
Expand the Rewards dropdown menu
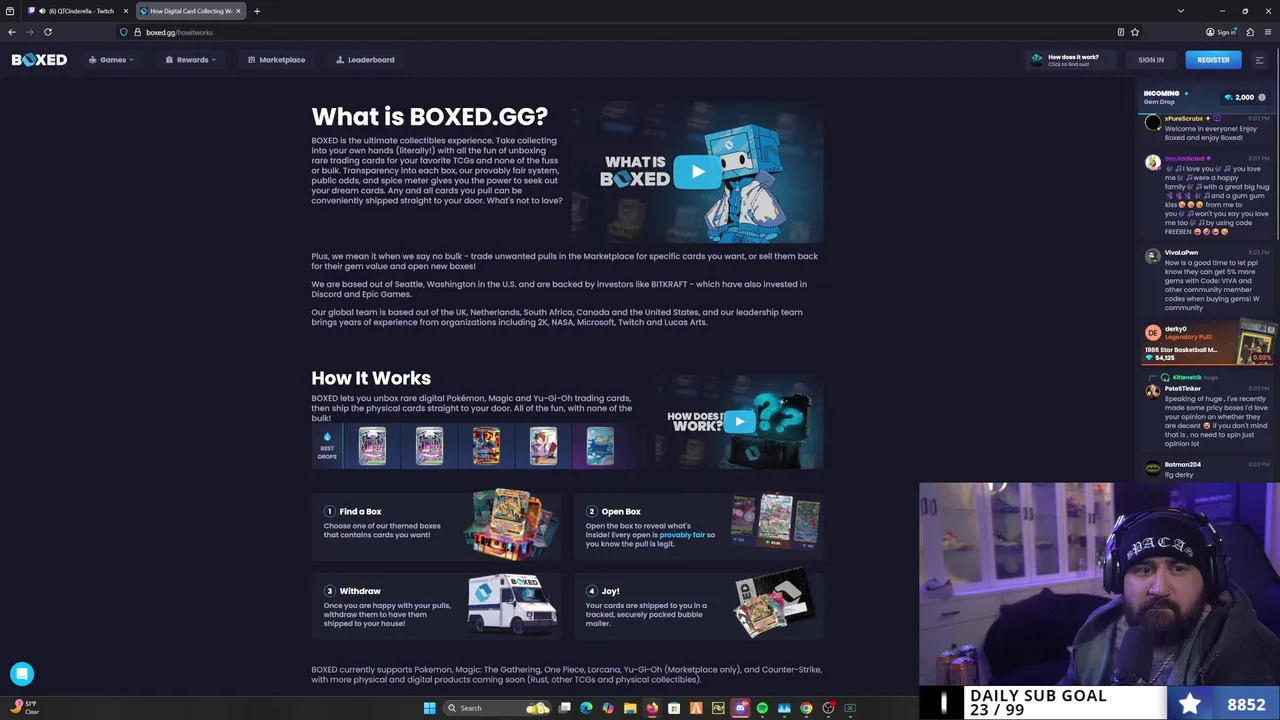(190, 60)
